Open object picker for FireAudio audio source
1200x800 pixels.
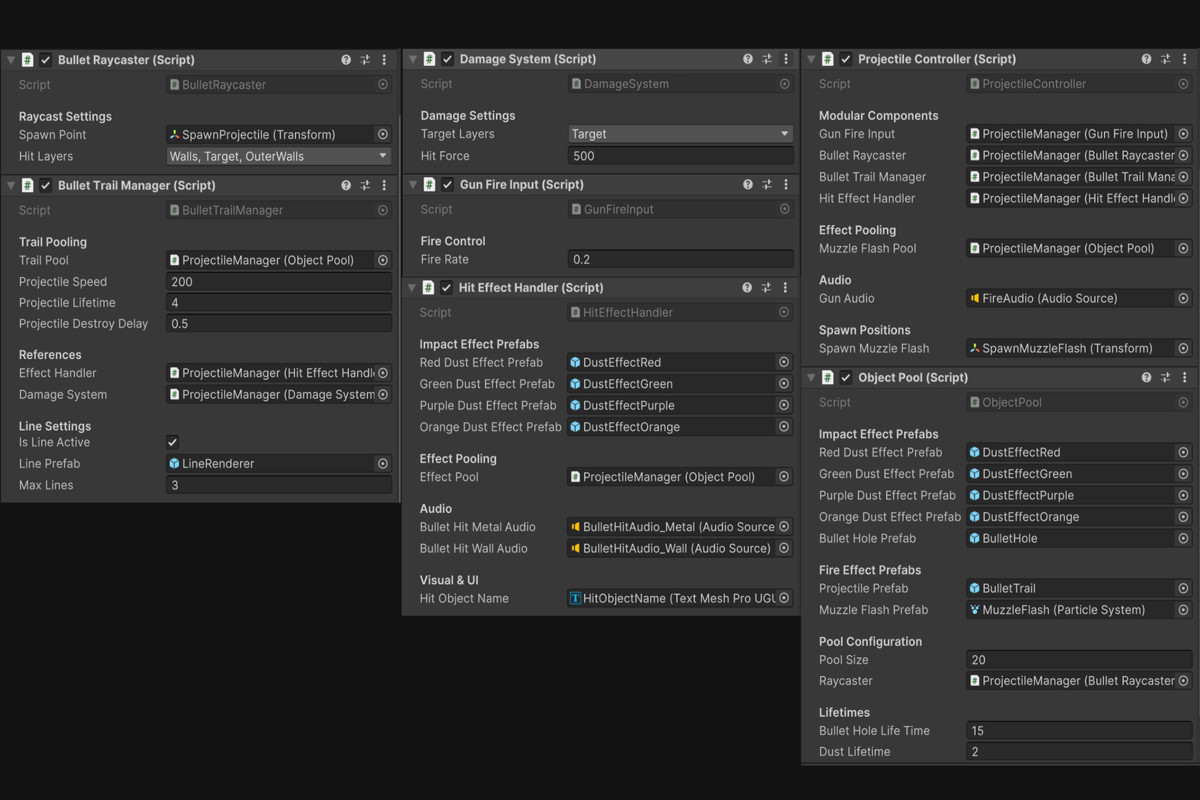click(1186, 298)
